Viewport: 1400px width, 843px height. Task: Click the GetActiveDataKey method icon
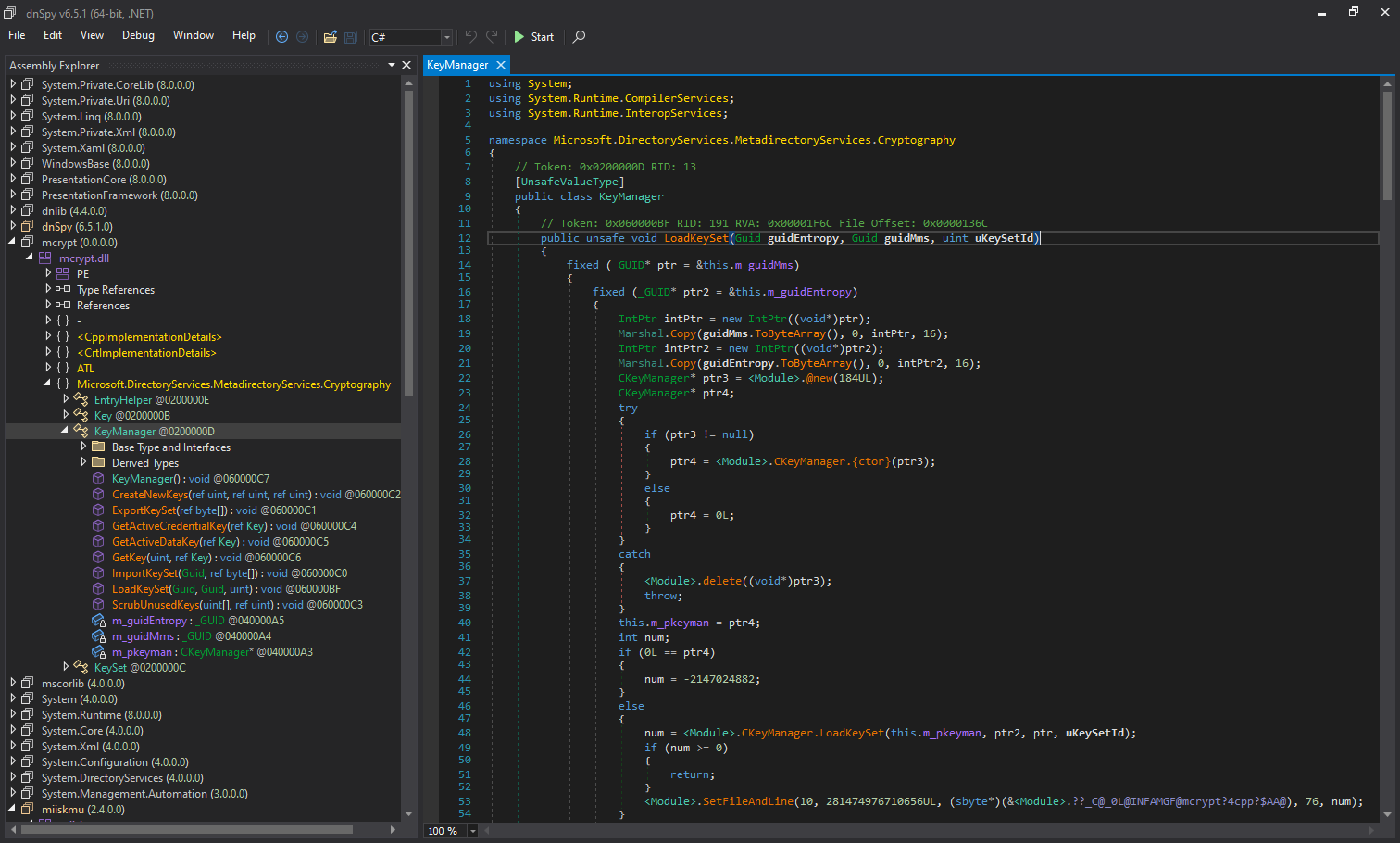pos(98,541)
